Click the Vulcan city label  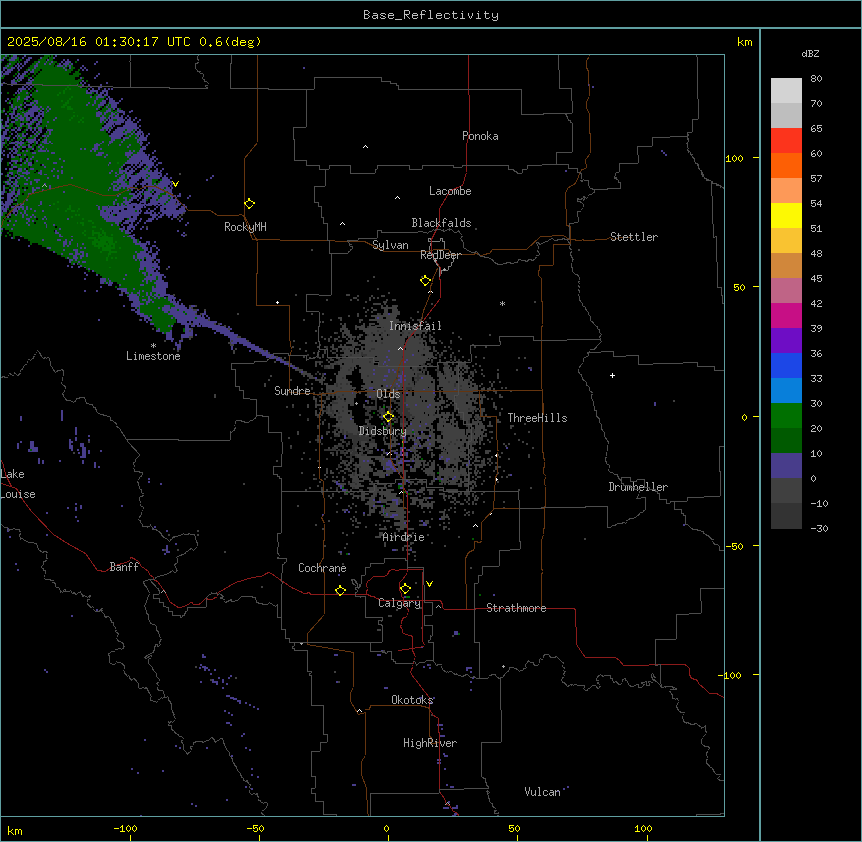542,792
